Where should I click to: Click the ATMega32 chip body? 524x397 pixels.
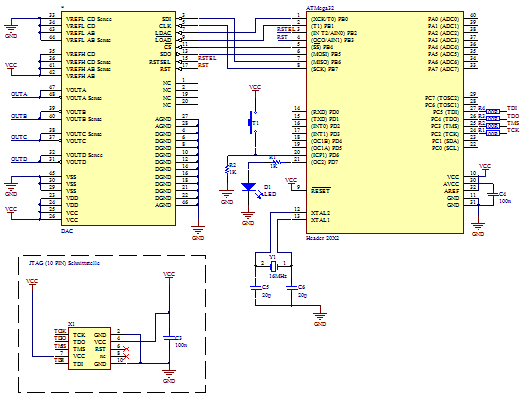point(385,122)
